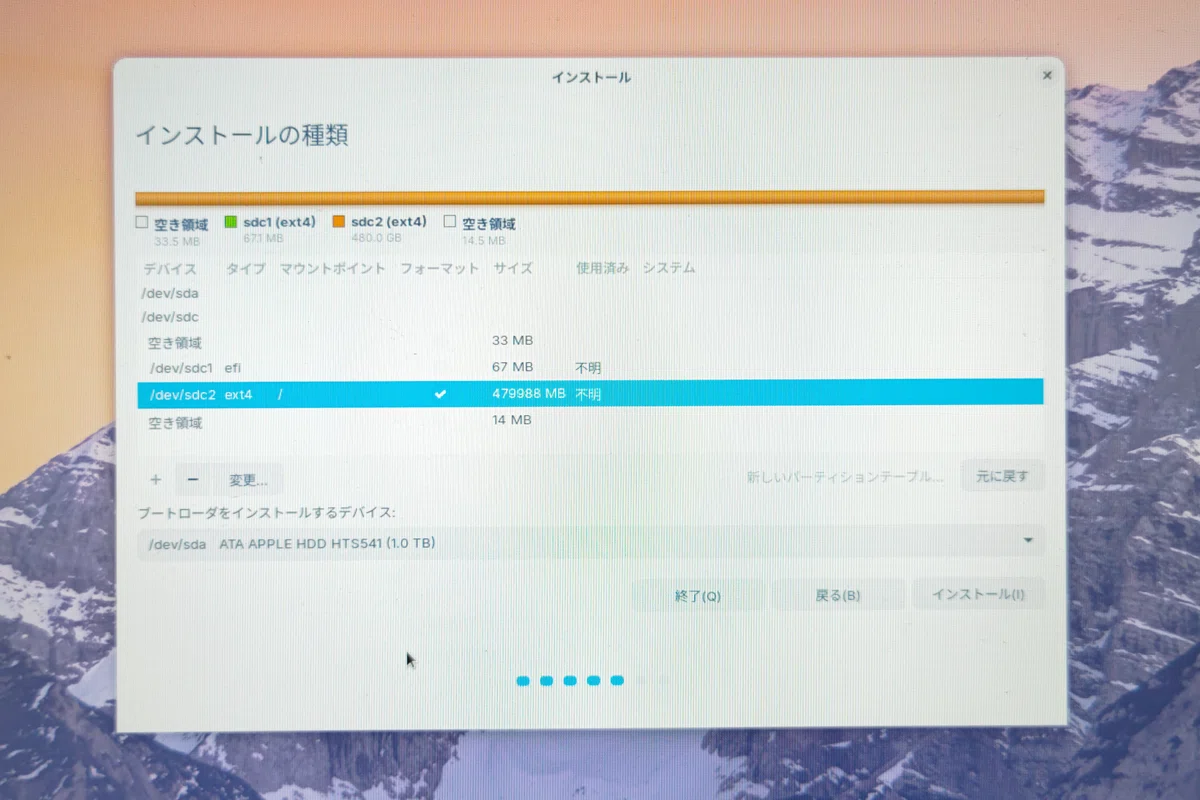This screenshot has width=1200, height=800.
Task: Toggle the format checkmark for /dev/sdc2
Action: pyautogui.click(x=440, y=394)
